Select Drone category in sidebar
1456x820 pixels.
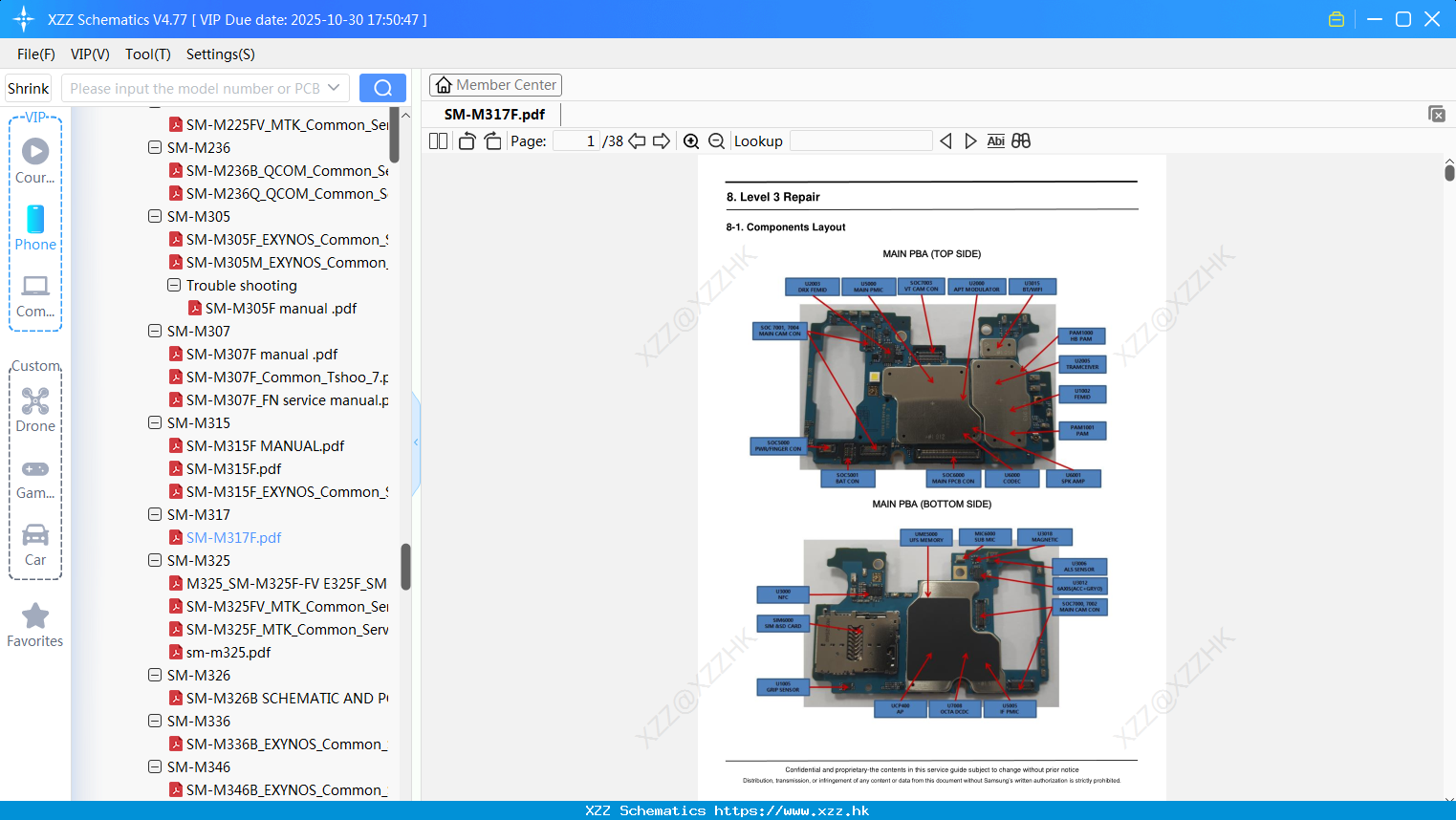click(x=35, y=409)
